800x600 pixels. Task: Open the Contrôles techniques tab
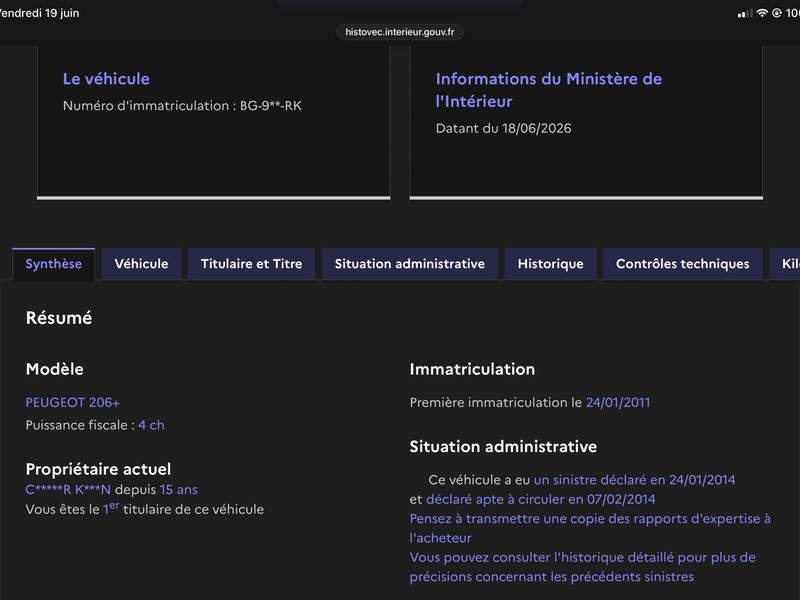coord(683,264)
